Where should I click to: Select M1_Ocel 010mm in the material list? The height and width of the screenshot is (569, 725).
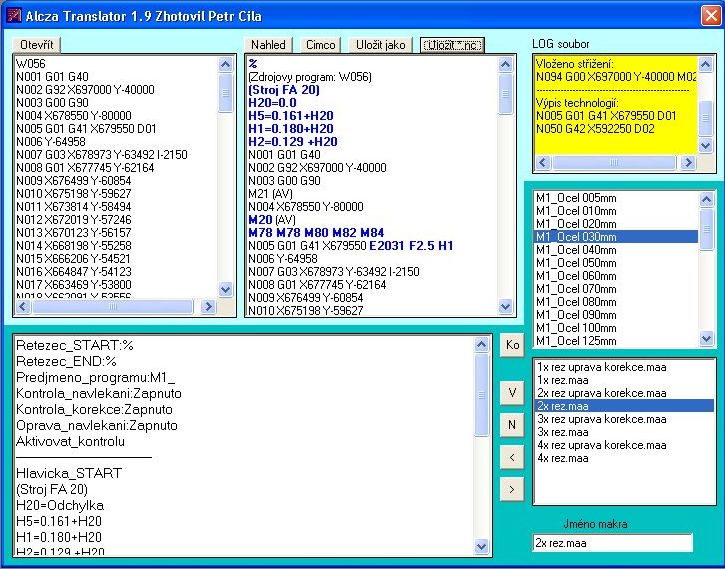click(x=615, y=211)
